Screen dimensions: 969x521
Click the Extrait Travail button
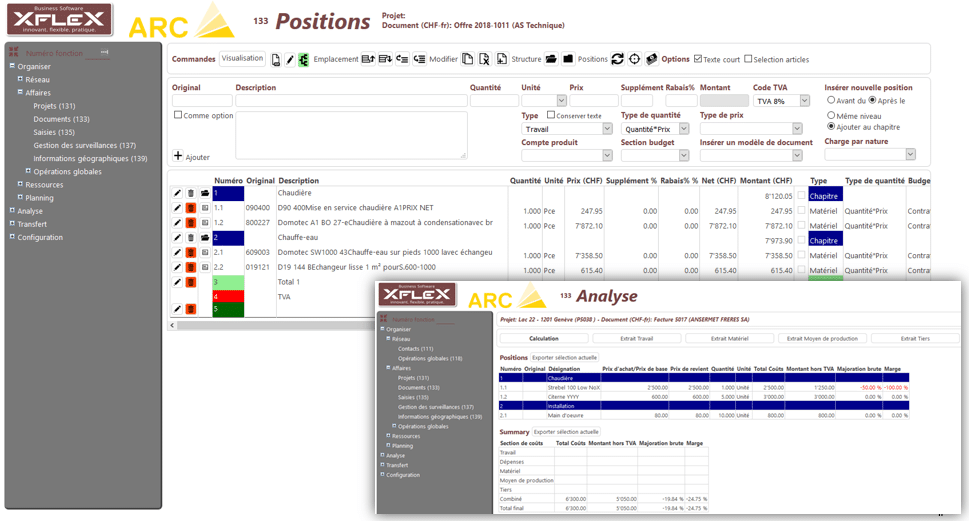636,338
